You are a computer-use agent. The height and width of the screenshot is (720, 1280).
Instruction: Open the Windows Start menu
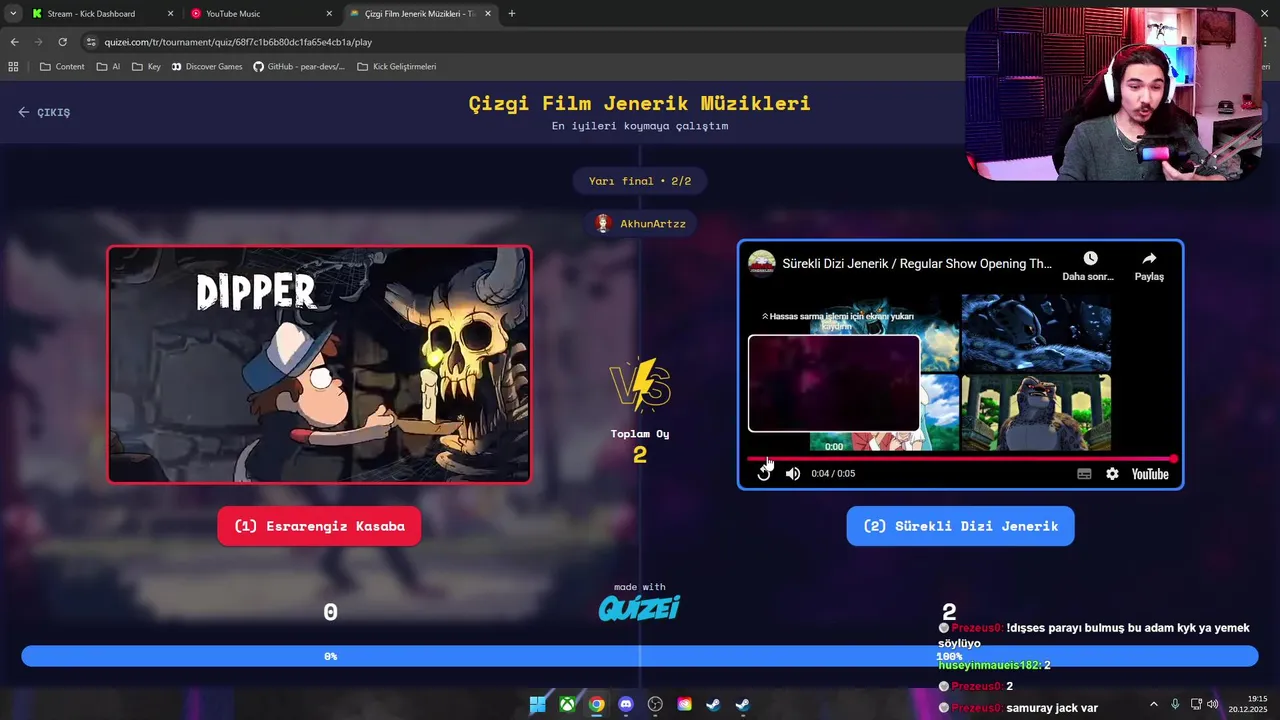538,704
